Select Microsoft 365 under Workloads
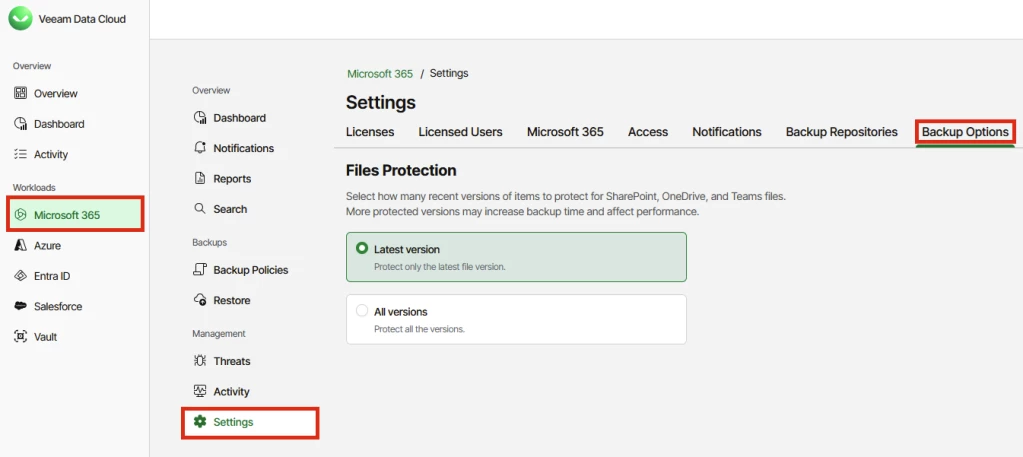The height and width of the screenshot is (457, 1023). (x=66, y=215)
